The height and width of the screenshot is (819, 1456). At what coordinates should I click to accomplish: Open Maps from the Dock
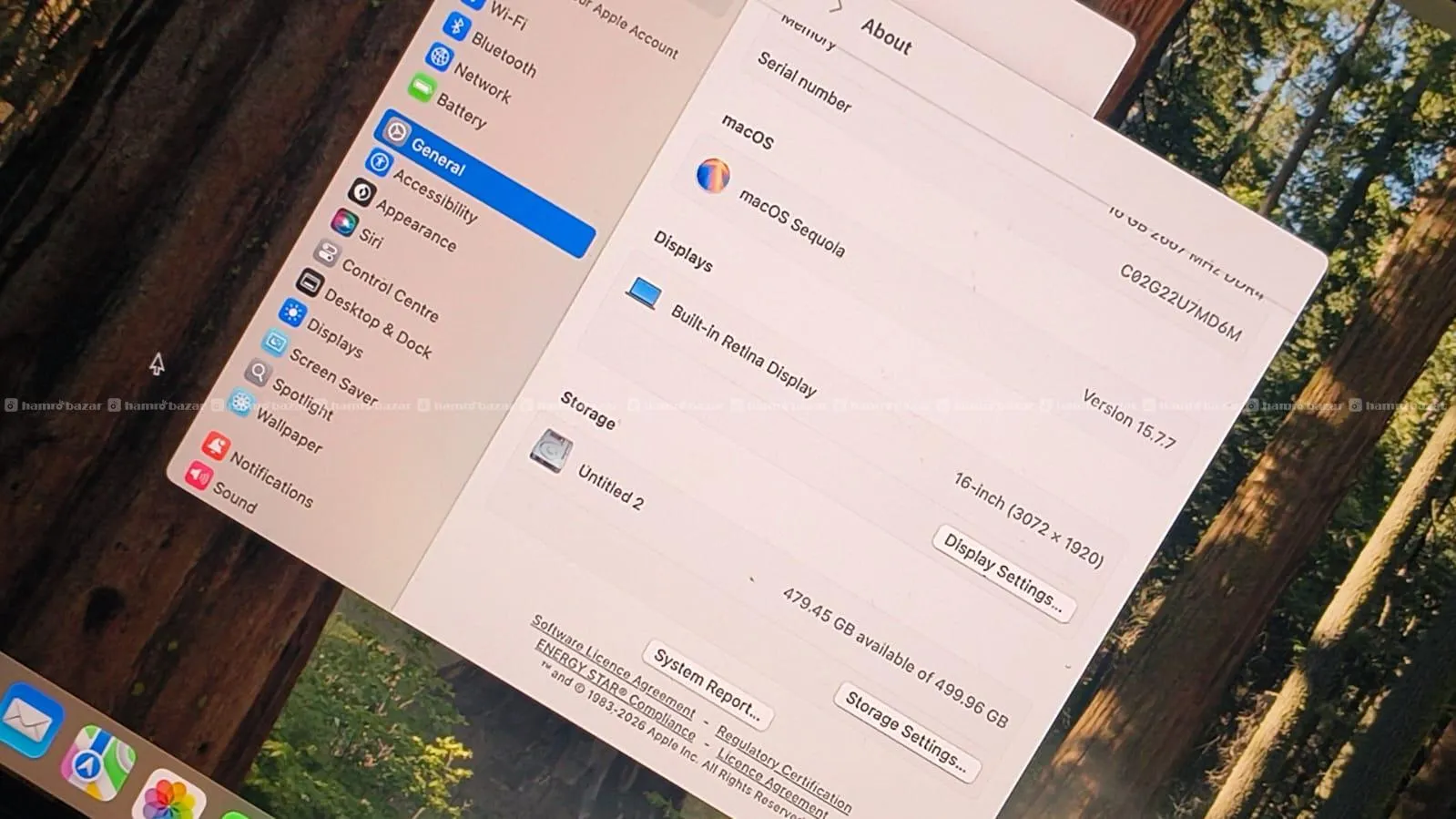click(97, 763)
